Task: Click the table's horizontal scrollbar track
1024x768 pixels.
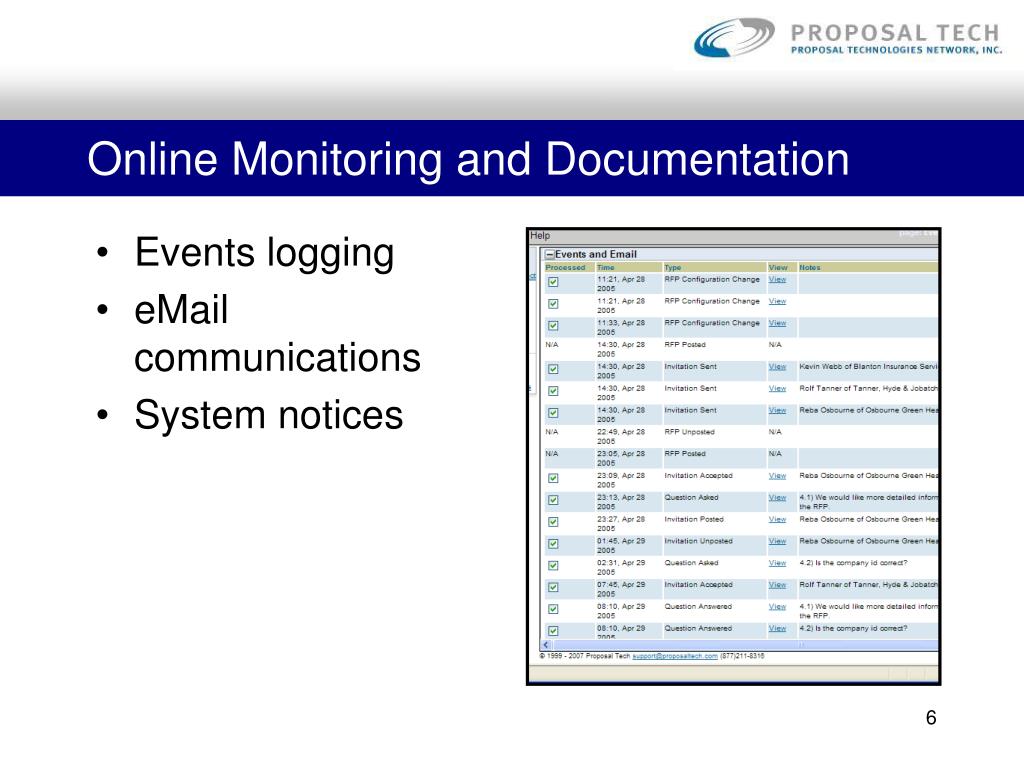Action: coord(744,645)
